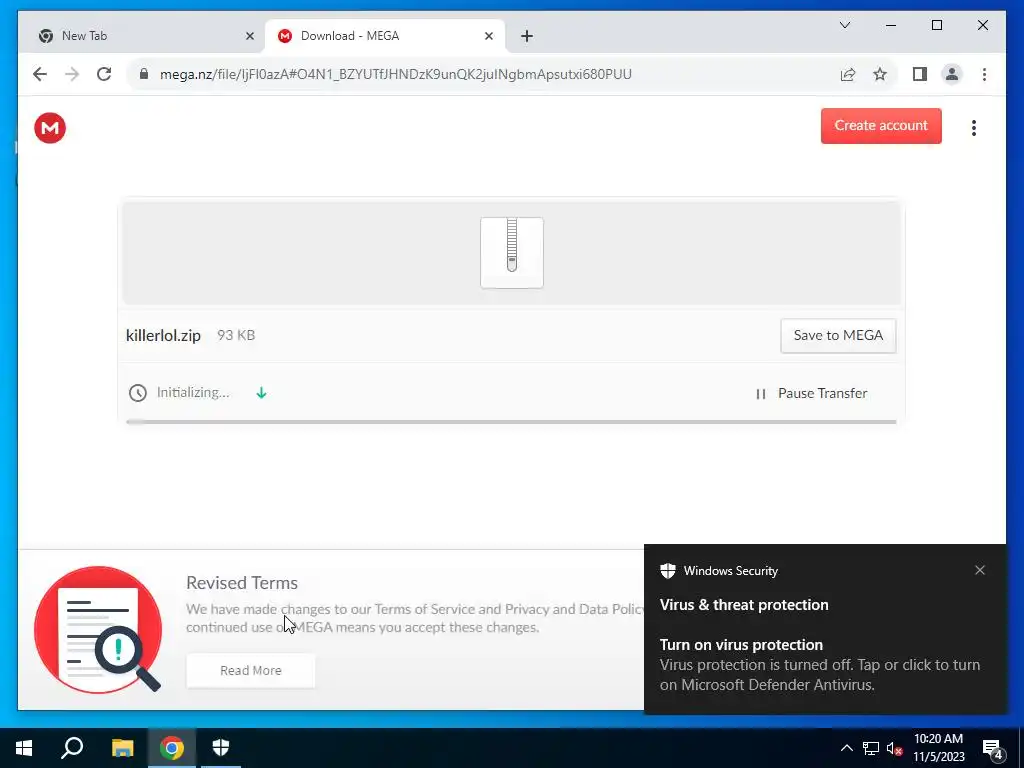Click the lock icon in address bar

click(x=144, y=74)
